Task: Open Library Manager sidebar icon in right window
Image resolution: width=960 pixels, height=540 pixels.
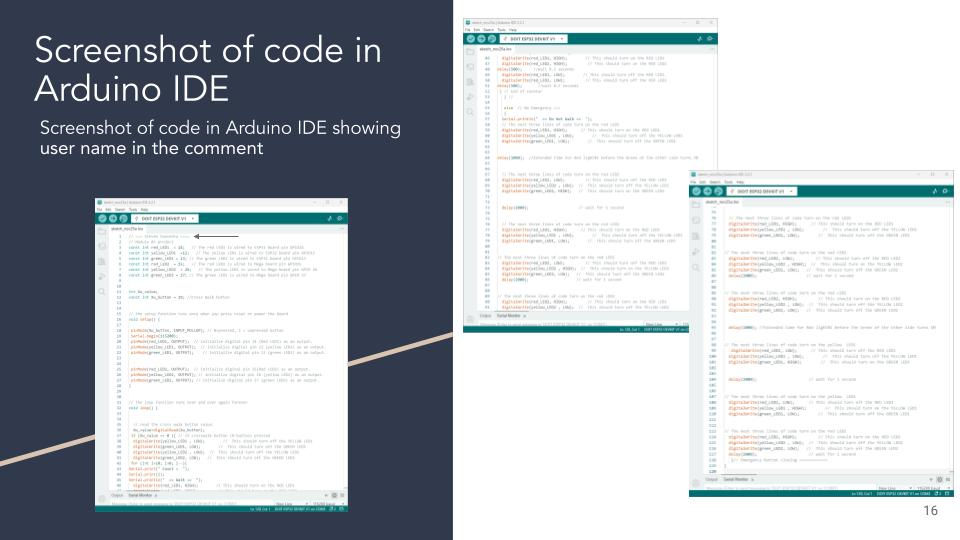Action: [x=696, y=236]
